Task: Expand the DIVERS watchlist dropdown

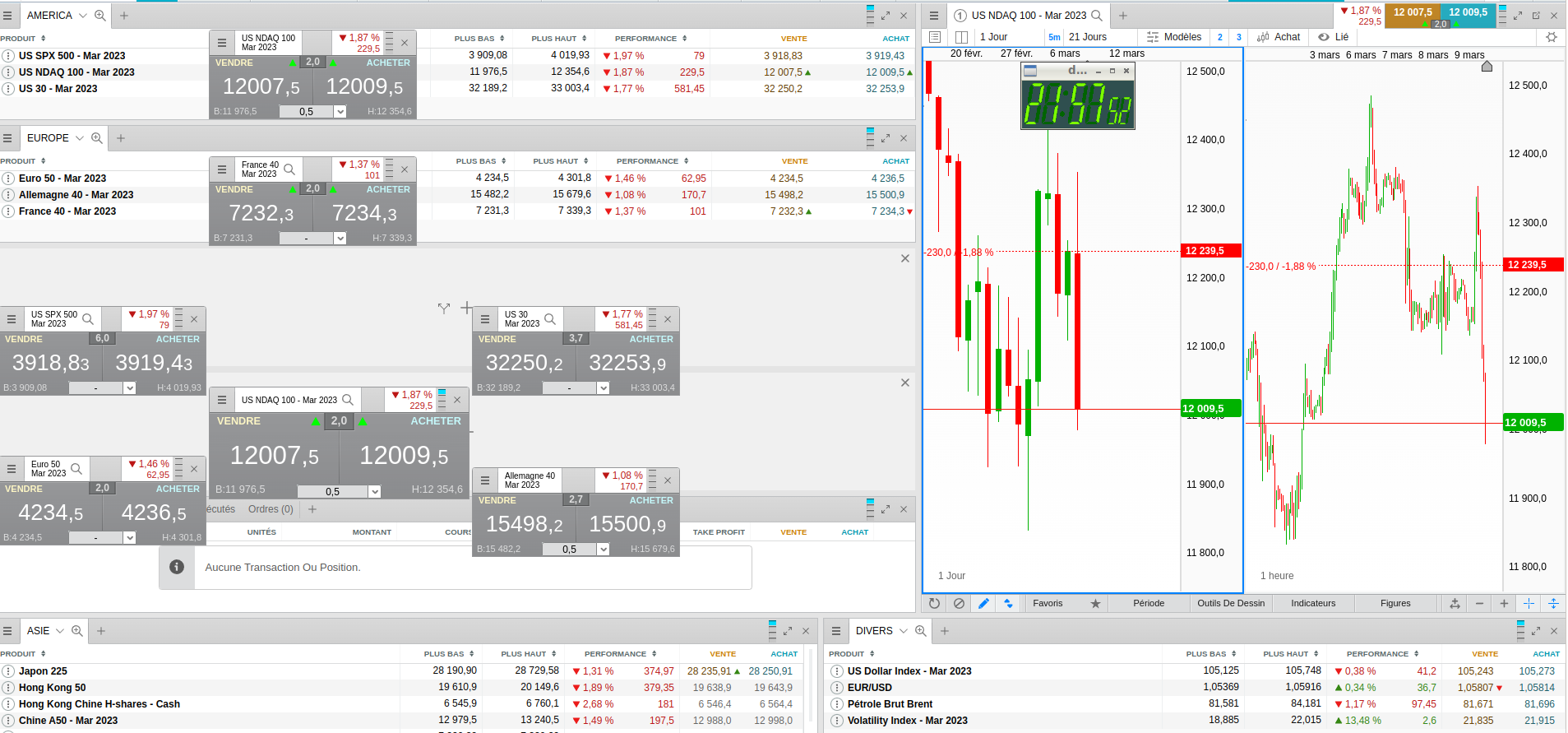Action: pos(903,631)
